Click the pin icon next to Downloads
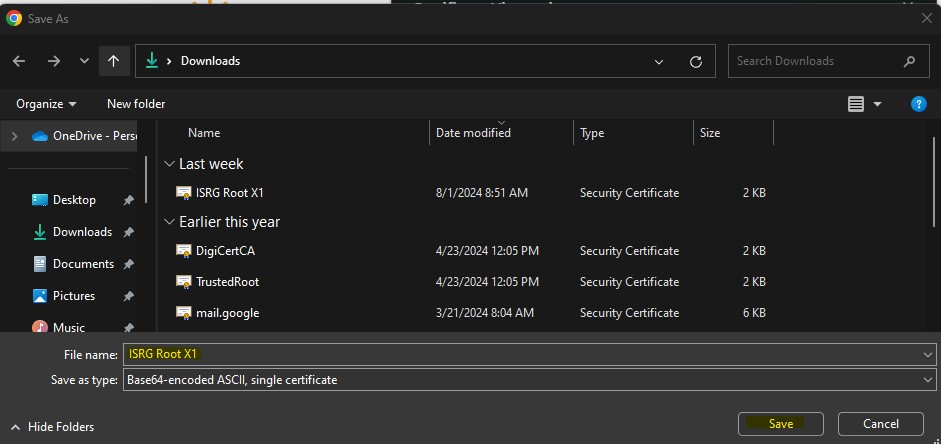941x444 pixels. coord(128,232)
